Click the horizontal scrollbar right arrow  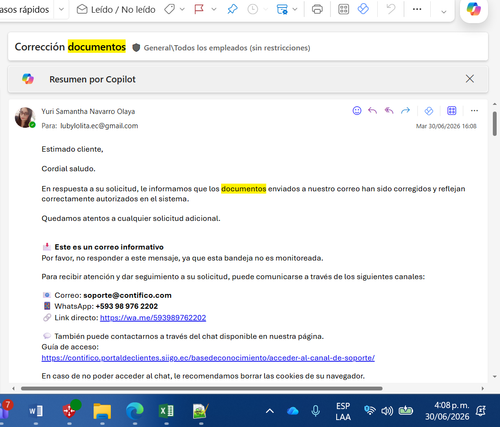coord(483,388)
